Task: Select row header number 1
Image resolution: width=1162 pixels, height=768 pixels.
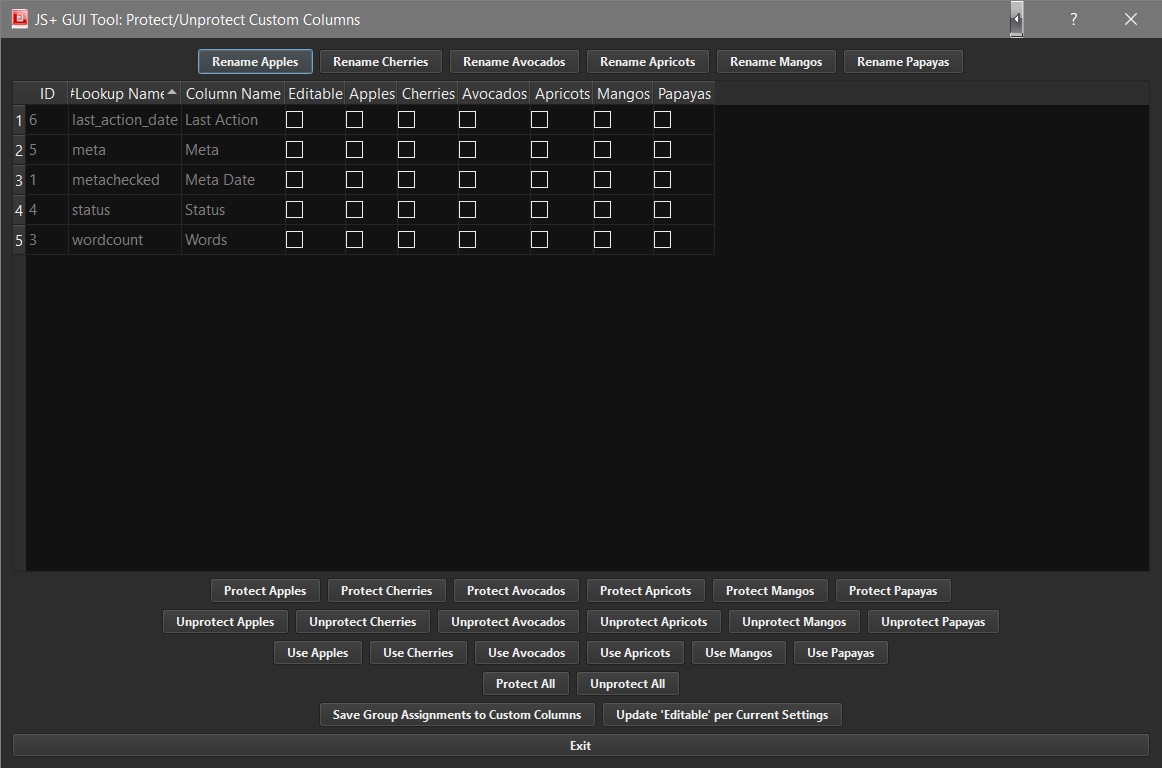Action: click(19, 120)
